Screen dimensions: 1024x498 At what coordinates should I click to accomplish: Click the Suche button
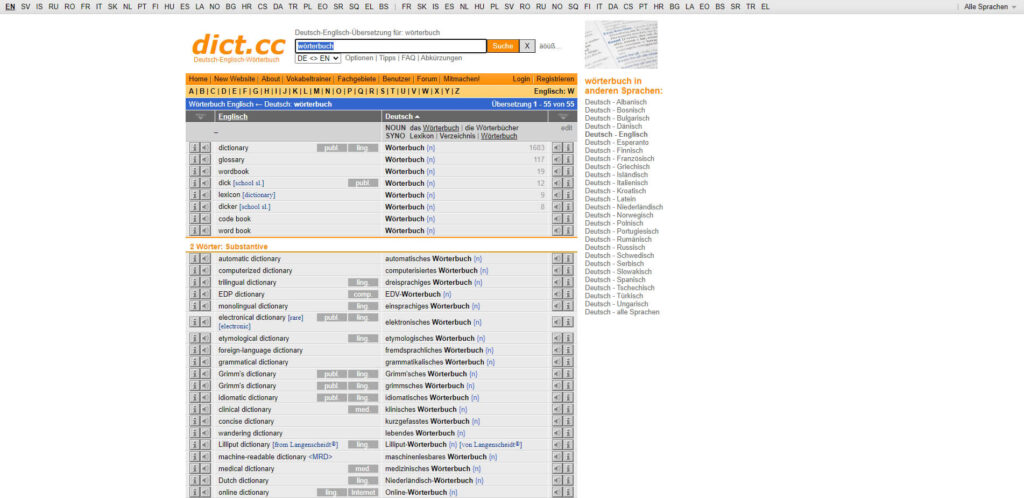[503, 46]
